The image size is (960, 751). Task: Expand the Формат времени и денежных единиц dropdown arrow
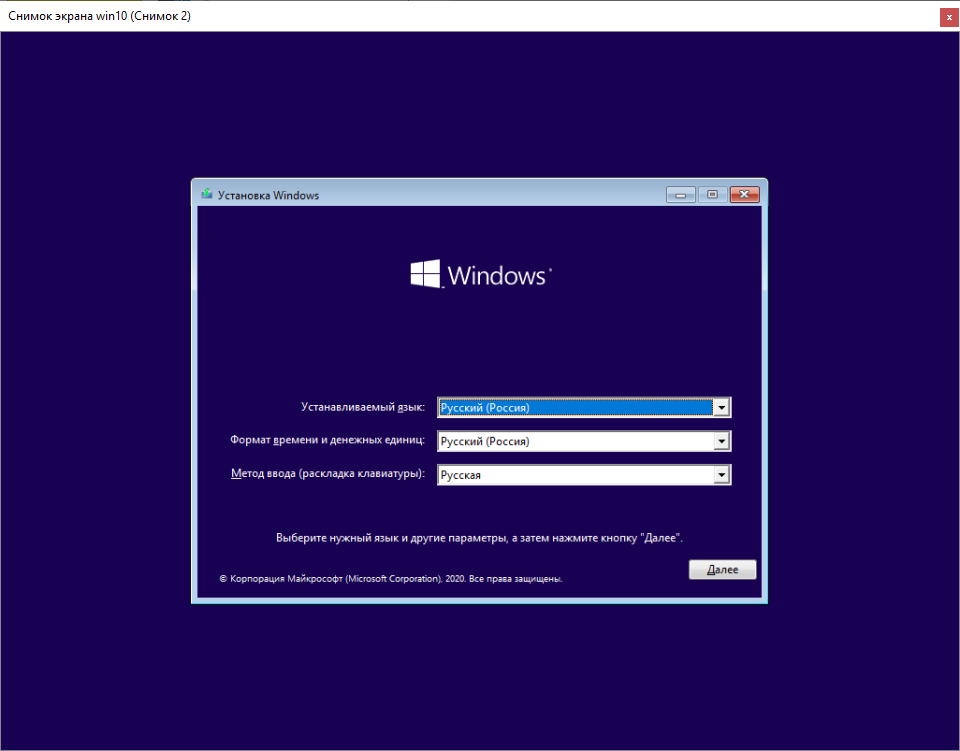(722, 441)
